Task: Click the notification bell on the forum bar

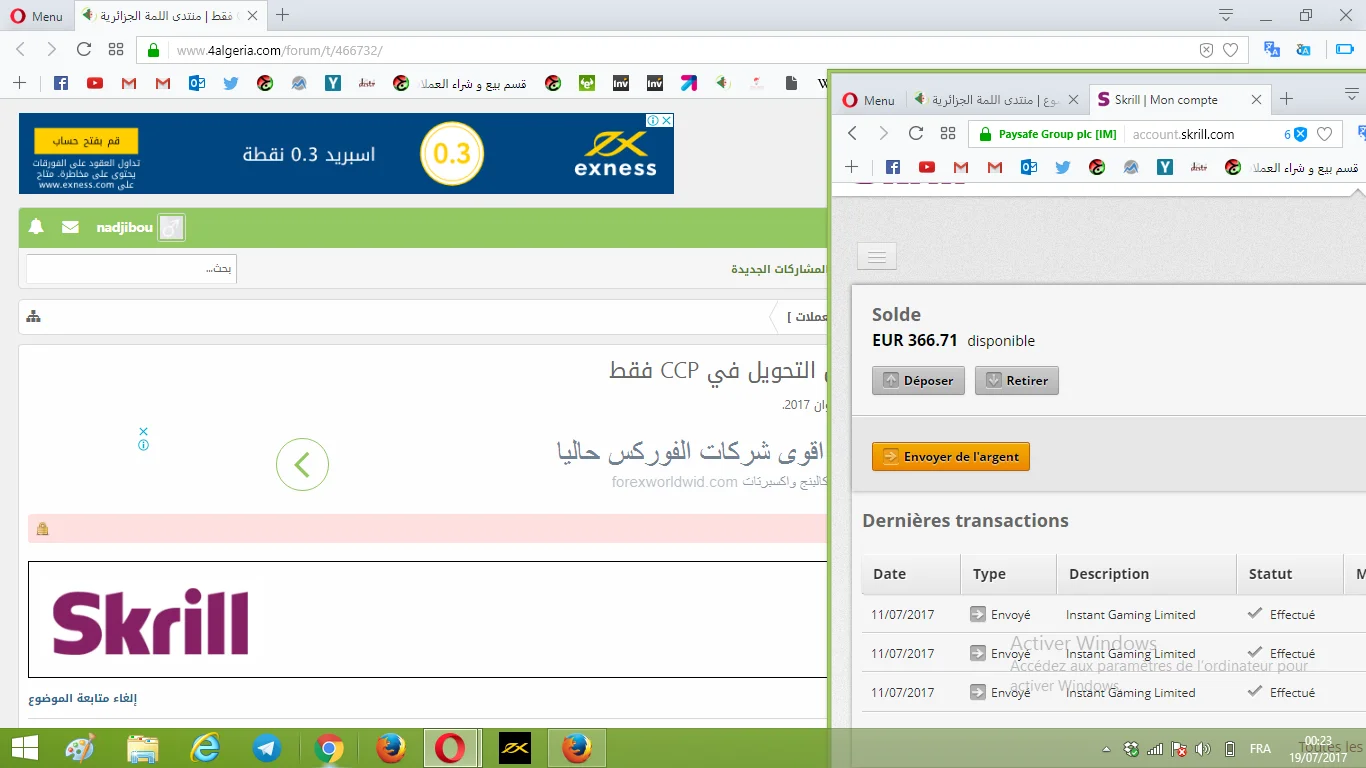Action: pyautogui.click(x=36, y=227)
